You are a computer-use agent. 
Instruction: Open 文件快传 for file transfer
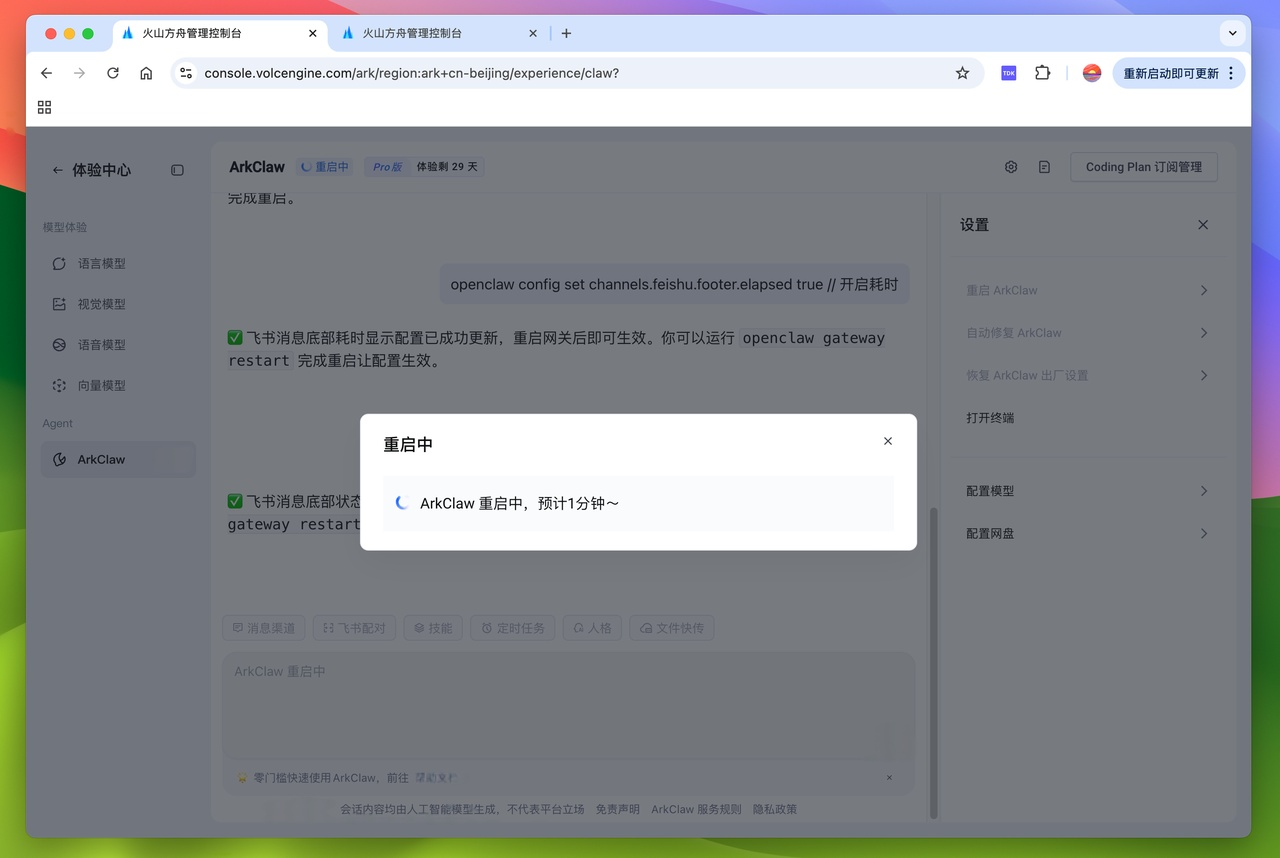671,627
